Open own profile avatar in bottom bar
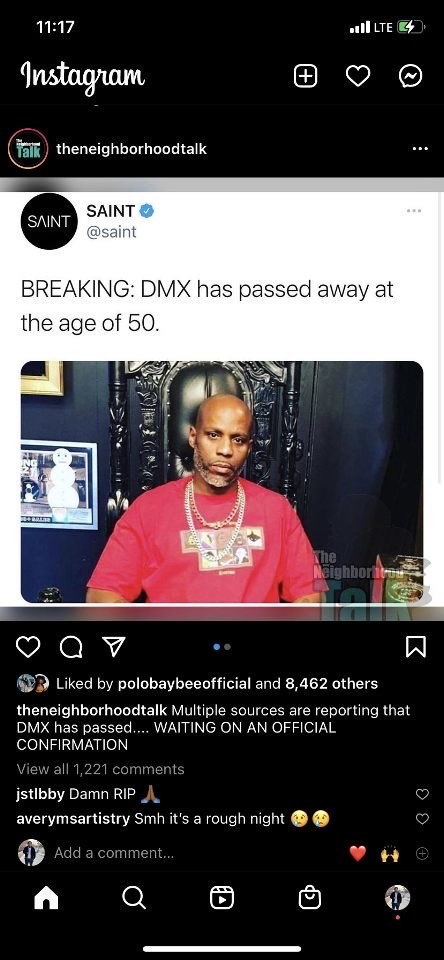This screenshot has height=960, width=444. pos(397,898)
